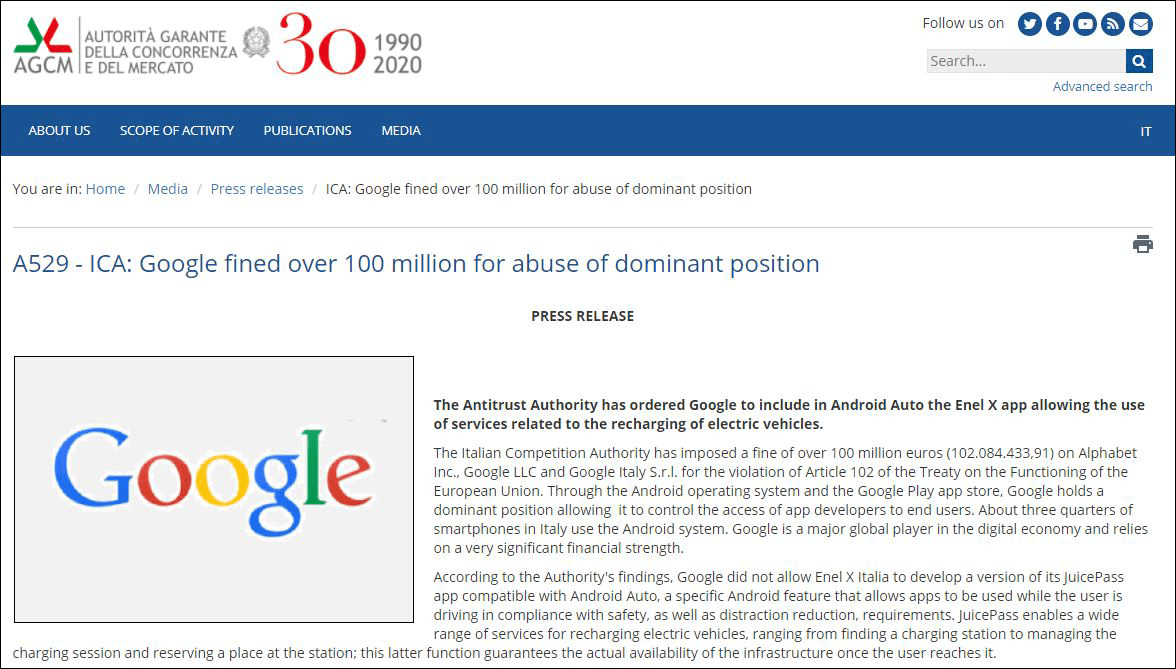Click the YouTube channel icon
The width and height of the screenshot is (1176, 669).
click(1085, 24)
